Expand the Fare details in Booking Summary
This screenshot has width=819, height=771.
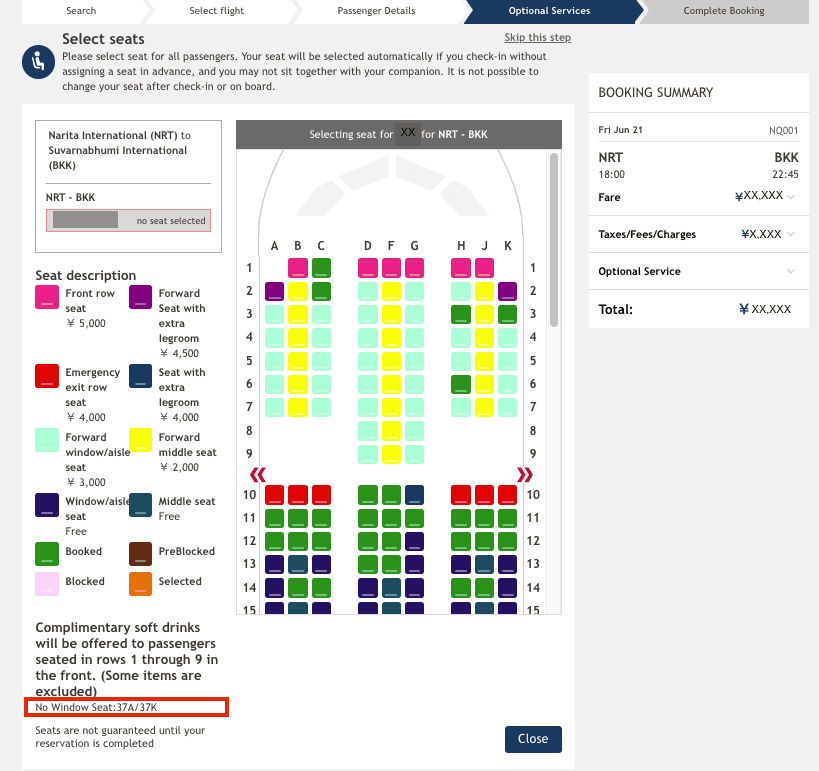click(787, 197)
